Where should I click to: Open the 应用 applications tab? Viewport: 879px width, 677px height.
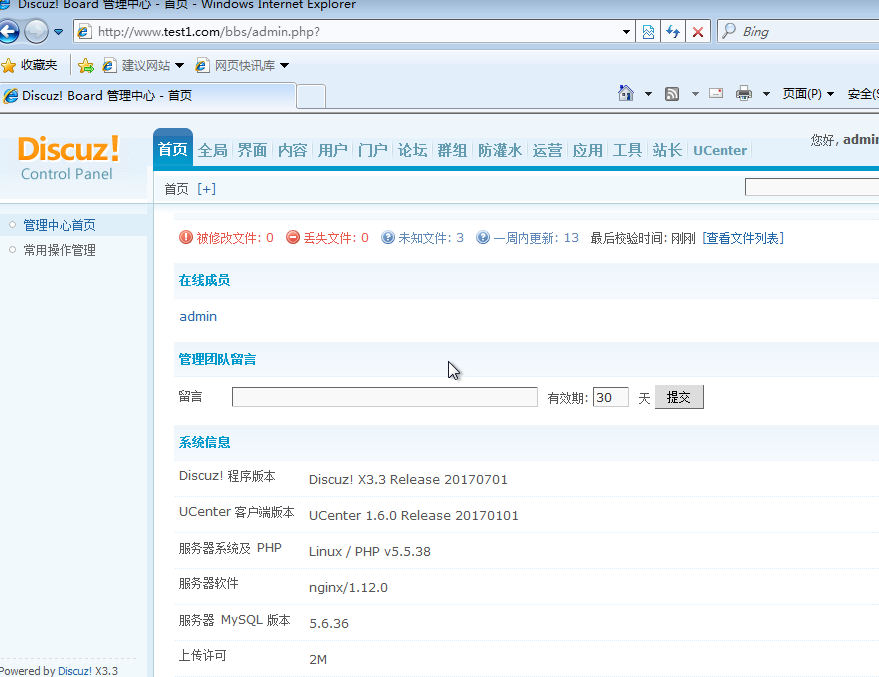pos(587,150)
